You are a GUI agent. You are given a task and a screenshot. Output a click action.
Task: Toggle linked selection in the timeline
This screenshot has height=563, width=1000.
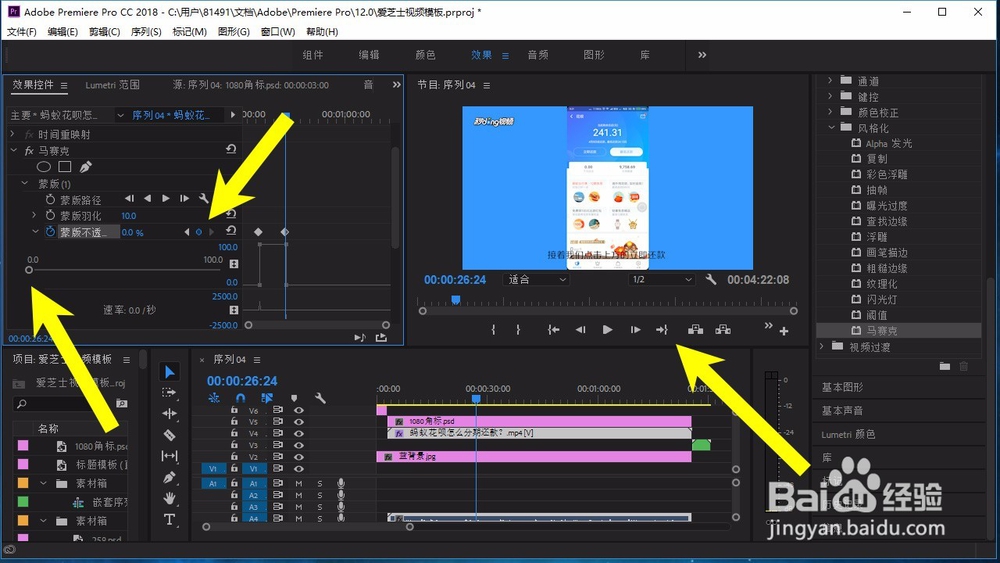coord(267,398)
